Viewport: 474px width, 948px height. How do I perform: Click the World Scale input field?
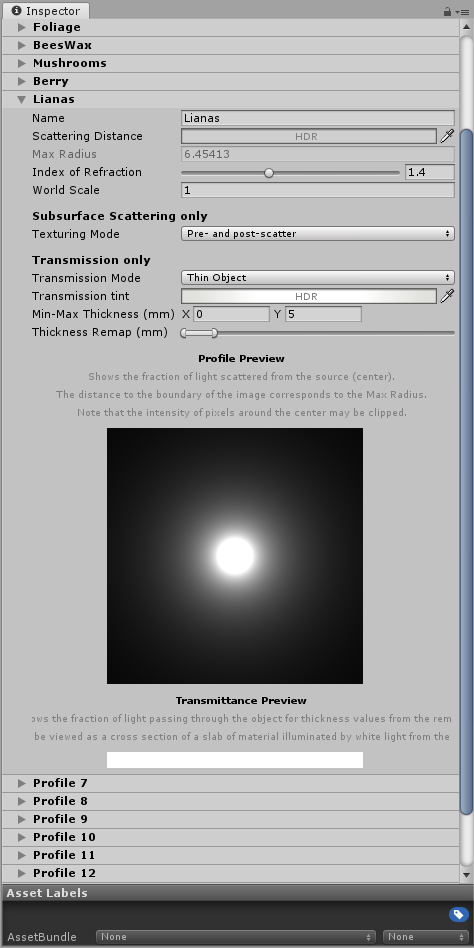point(317,190)
